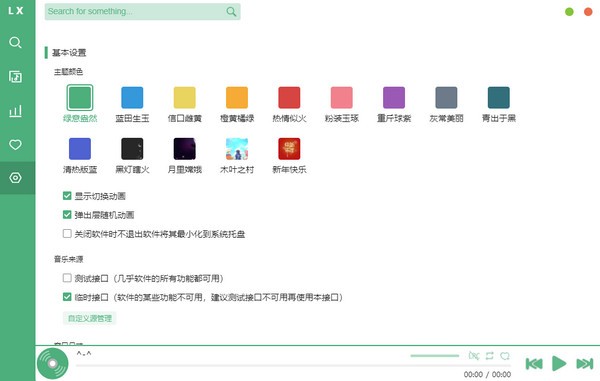
Task: Close the window with red dot button
Action: coord(588,12)
